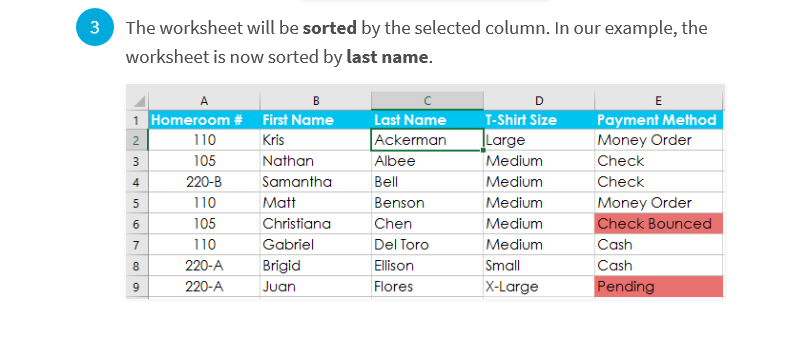The width and height of the screenshot is (810, 362).
Task: Select column C header
Action: [x=427, y=101]
